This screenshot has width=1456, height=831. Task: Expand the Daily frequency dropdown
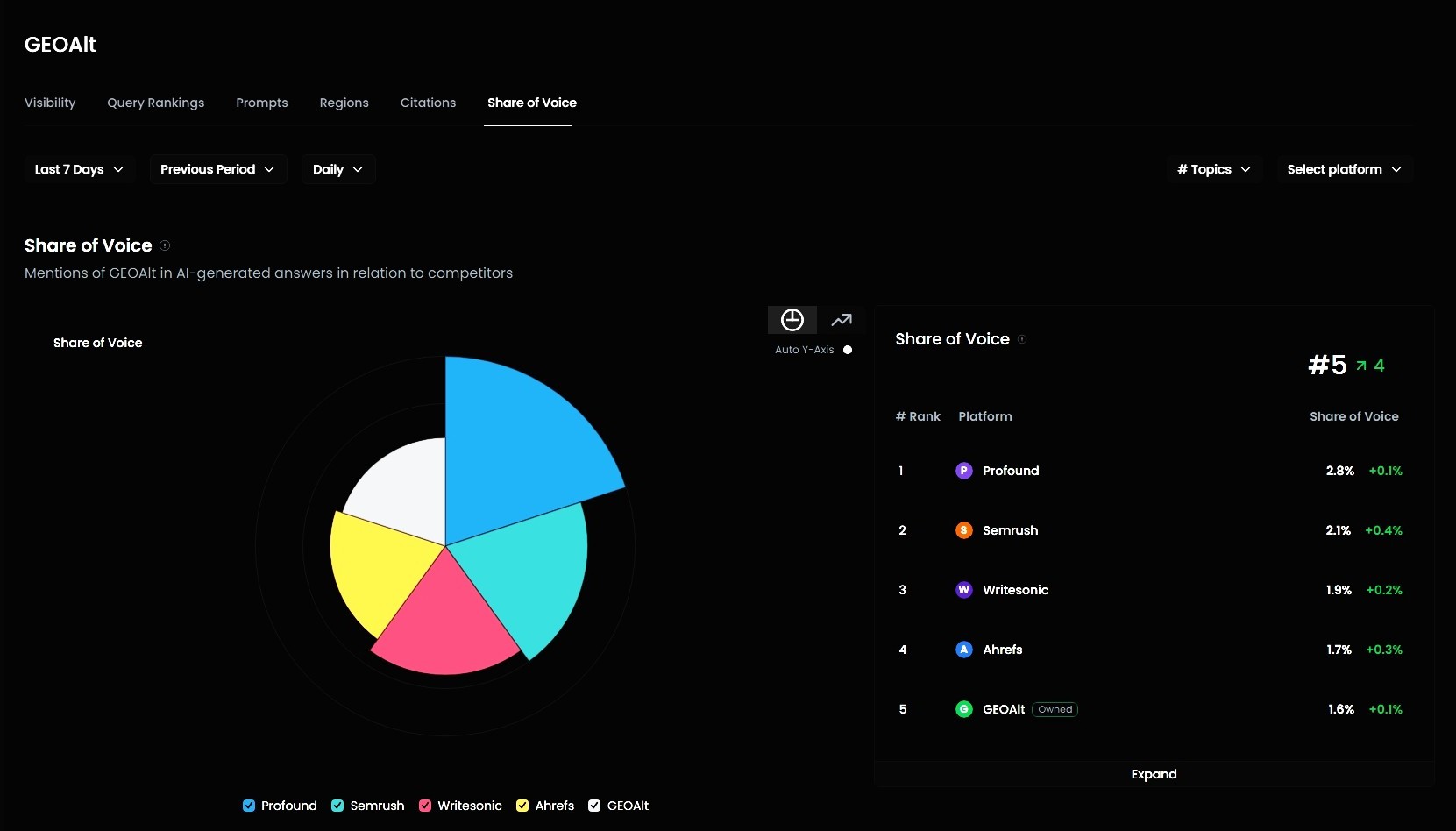point(337,169)
